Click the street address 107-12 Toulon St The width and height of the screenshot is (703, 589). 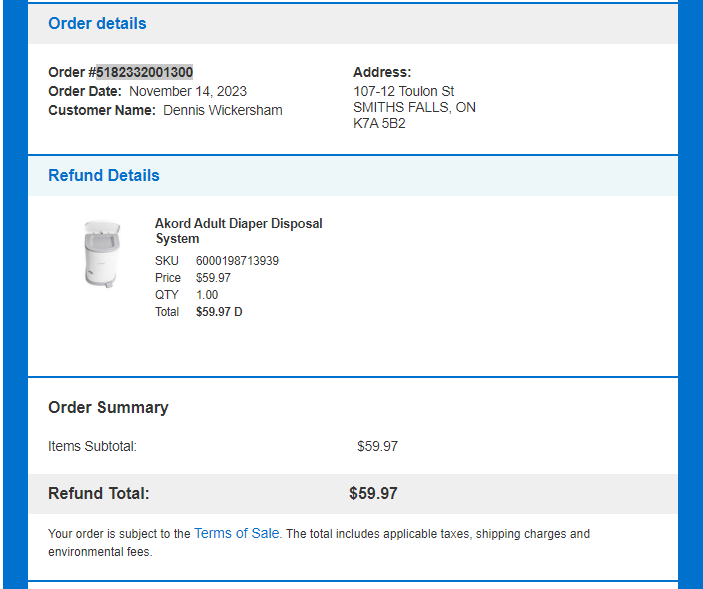coord(404,91)
